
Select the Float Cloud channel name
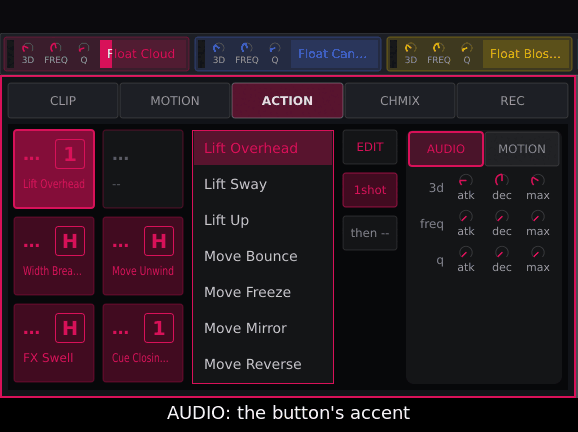pos(143,54)
